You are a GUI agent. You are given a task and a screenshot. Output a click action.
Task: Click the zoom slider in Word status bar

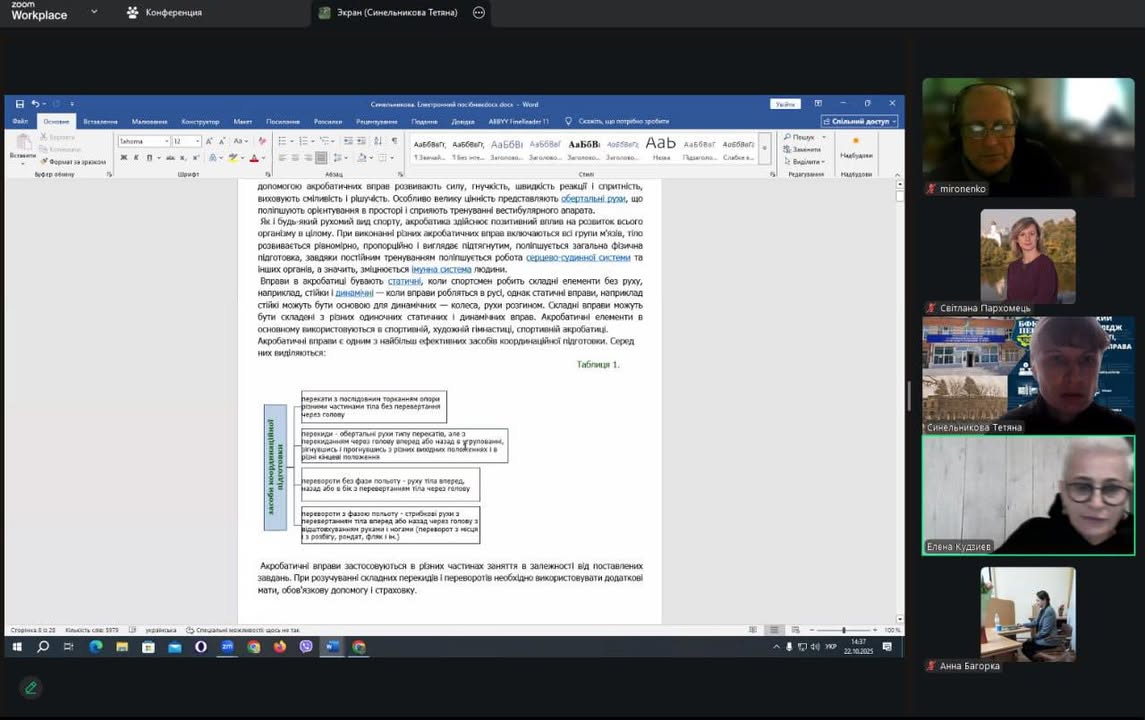coord(843,630)
